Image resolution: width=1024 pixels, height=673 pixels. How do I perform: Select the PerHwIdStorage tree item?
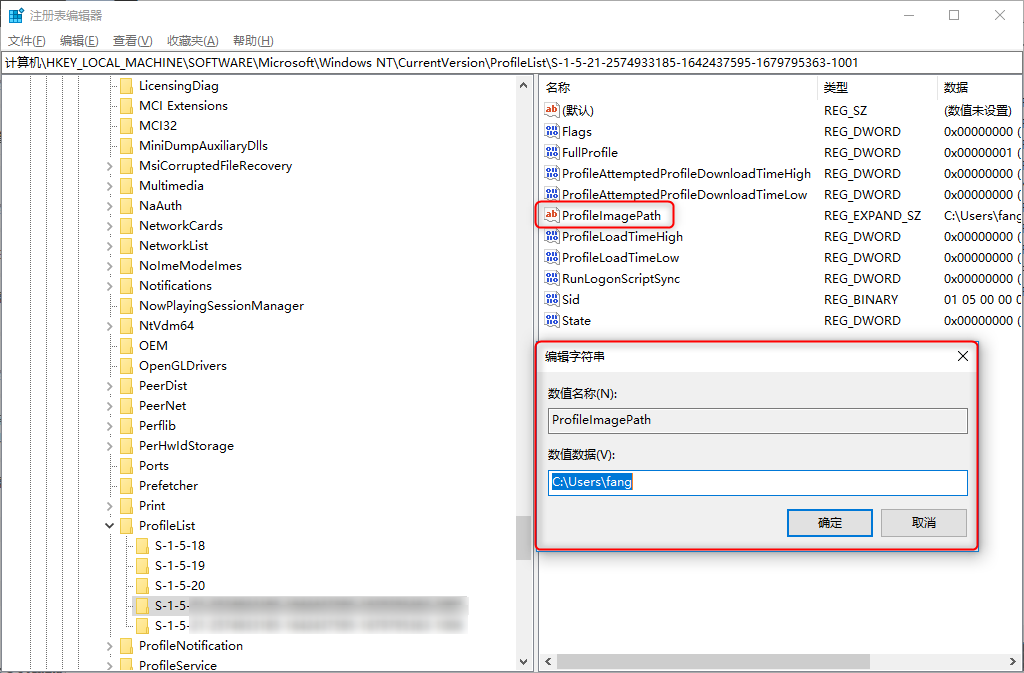point(186,446)
